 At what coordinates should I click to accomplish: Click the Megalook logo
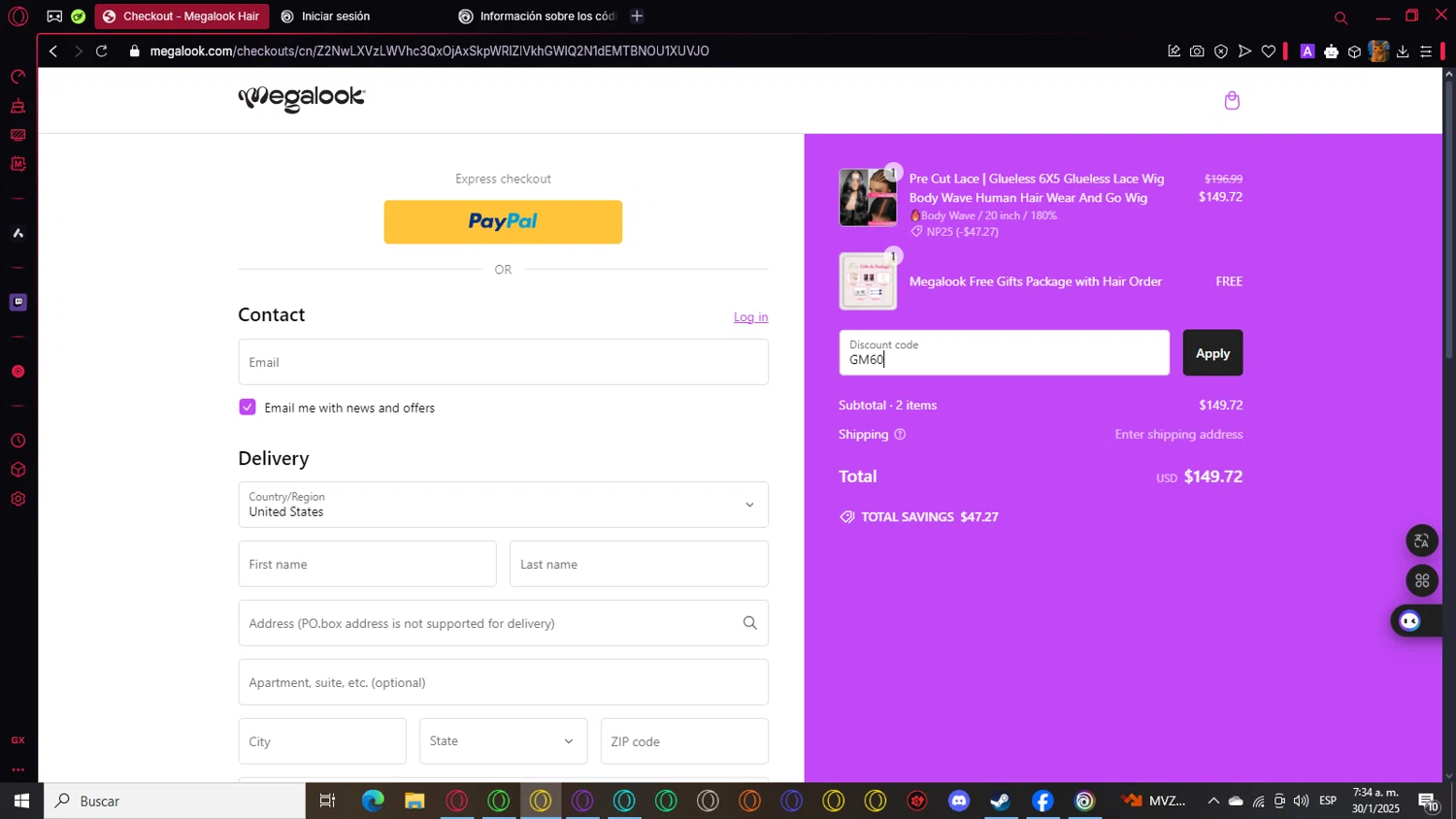point(302,99)
